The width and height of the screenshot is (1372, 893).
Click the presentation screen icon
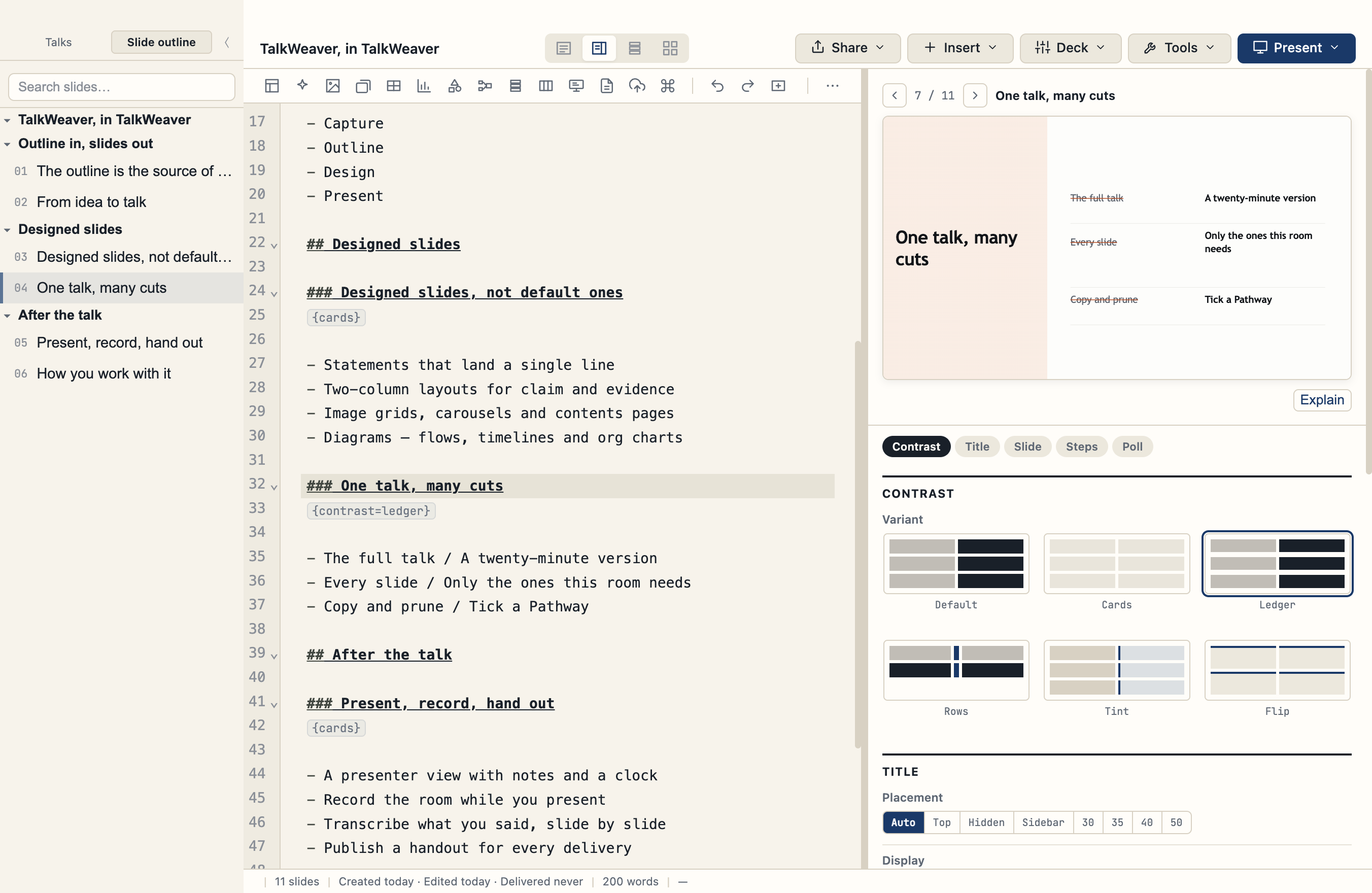pyautogui.click(x=576, y=86)
